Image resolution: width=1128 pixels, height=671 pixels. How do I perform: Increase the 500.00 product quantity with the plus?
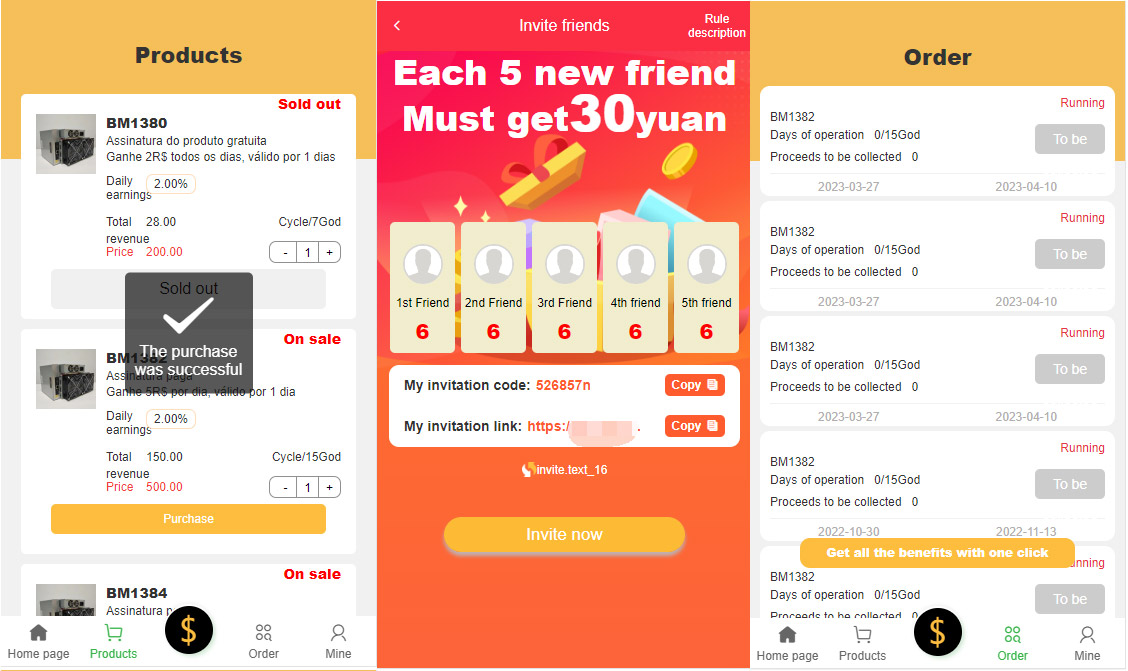coord(329,487)
